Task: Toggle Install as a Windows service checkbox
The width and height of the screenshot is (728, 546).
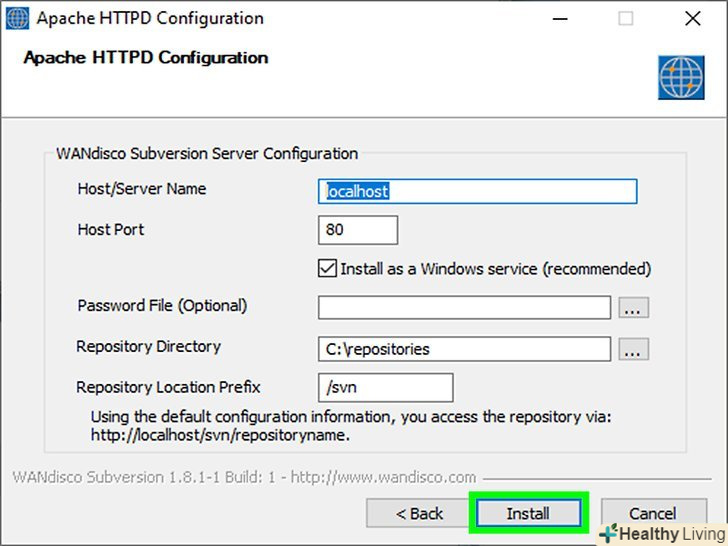Action: pyautogui.click(x=327, y=268)
